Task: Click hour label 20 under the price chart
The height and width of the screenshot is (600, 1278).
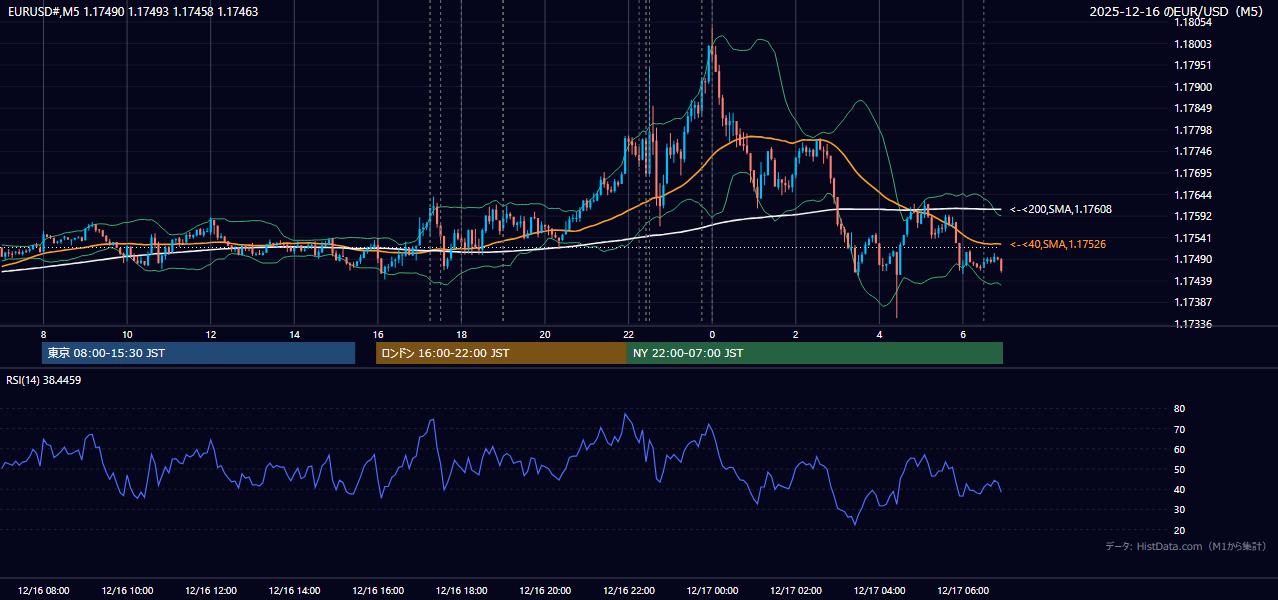Action: 545,334
